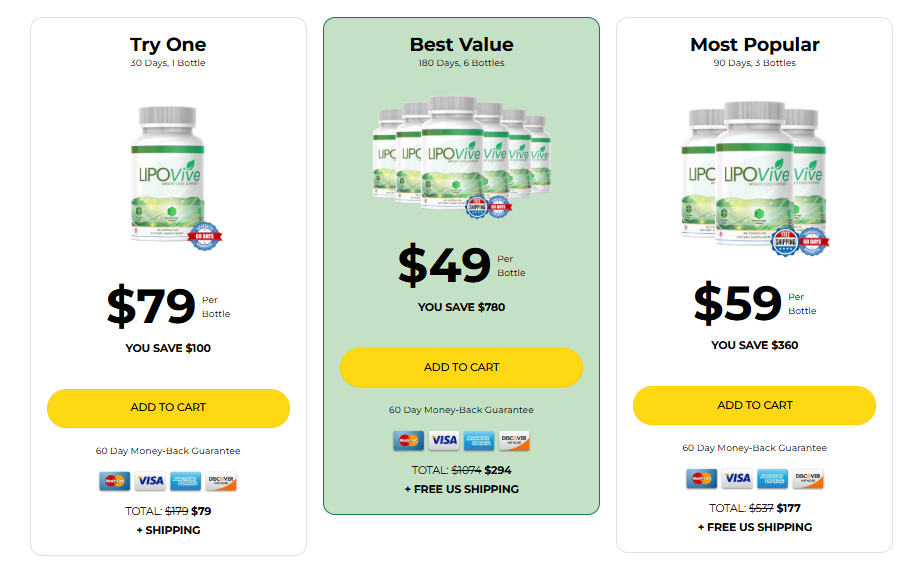Click the Visa icon in Best Value card
The height and width of the screenshot is (564, 914).
444,440
